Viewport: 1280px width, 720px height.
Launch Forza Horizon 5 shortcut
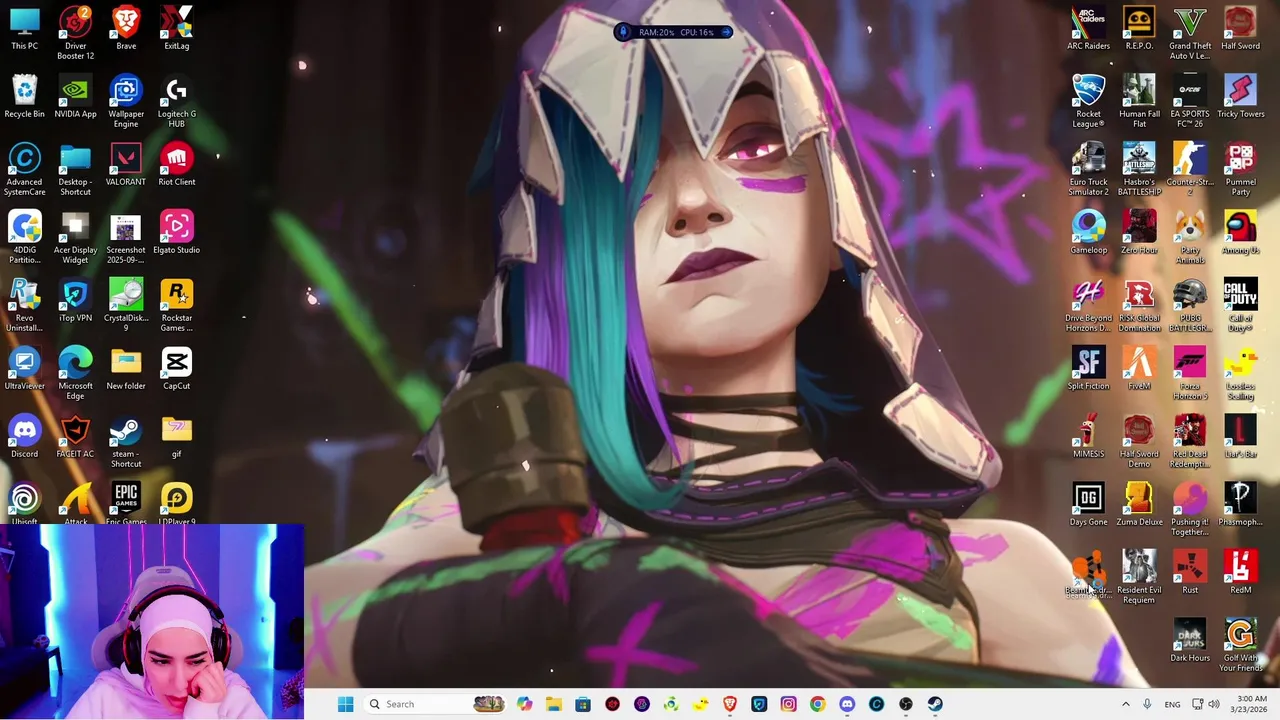pos(1190,373)
